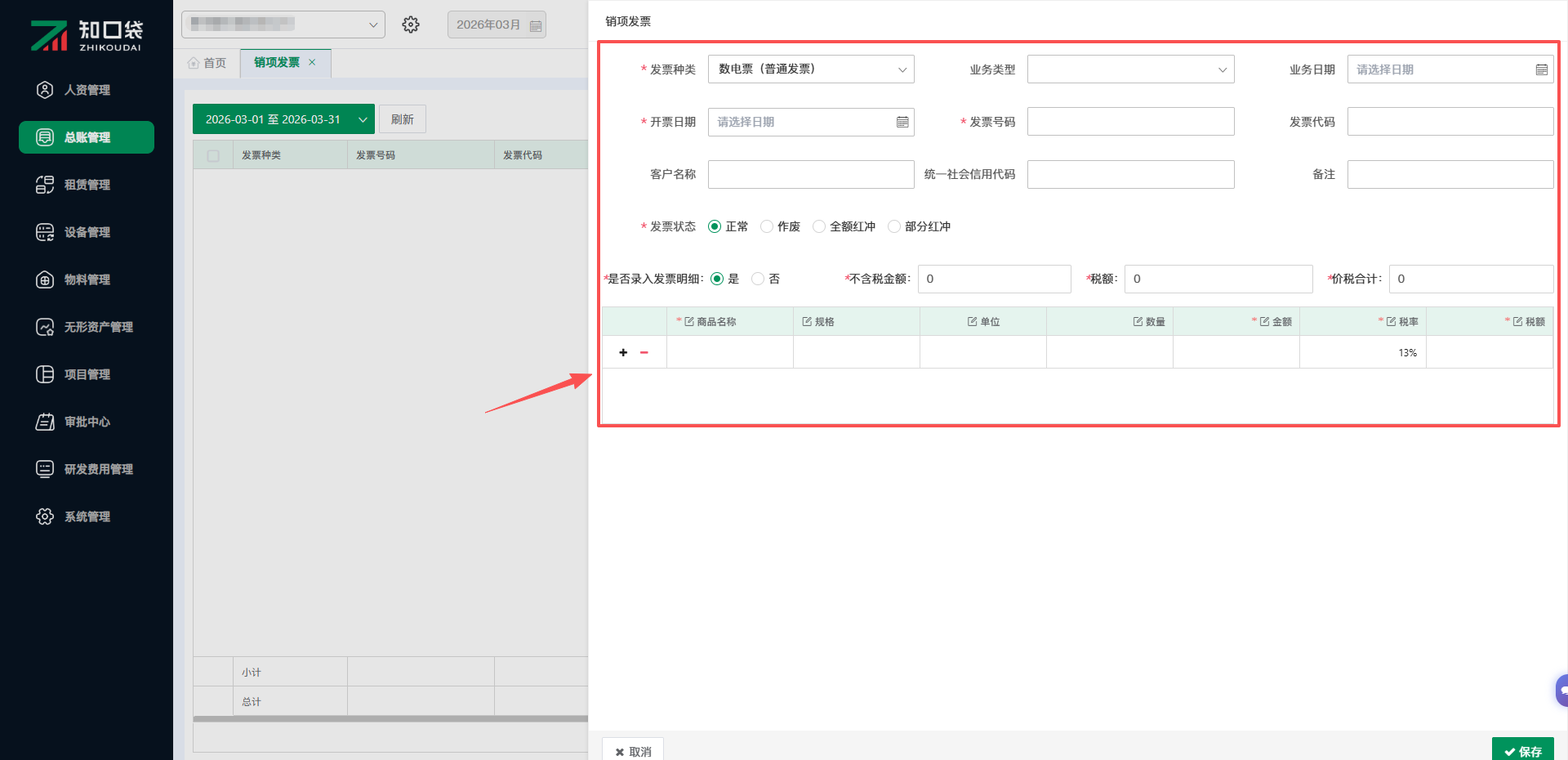Click calendar icon in 开票日期 field
This screenshot has height=760, width=1568.
[902, 122]
